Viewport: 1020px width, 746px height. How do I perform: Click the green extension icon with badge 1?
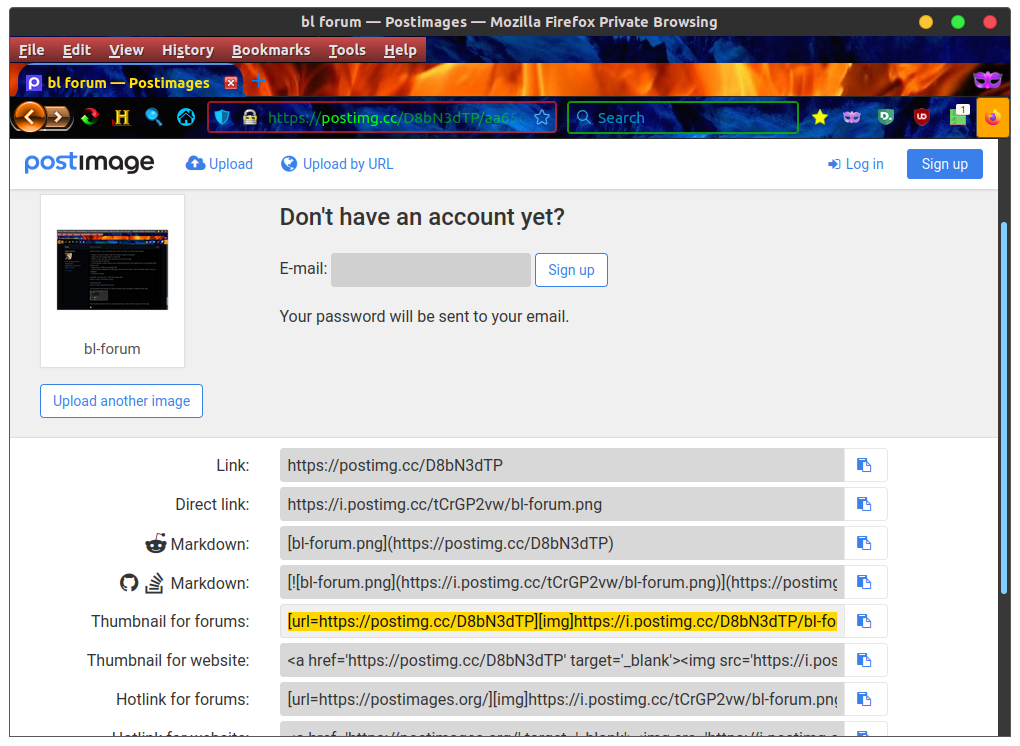pos(959,116)
